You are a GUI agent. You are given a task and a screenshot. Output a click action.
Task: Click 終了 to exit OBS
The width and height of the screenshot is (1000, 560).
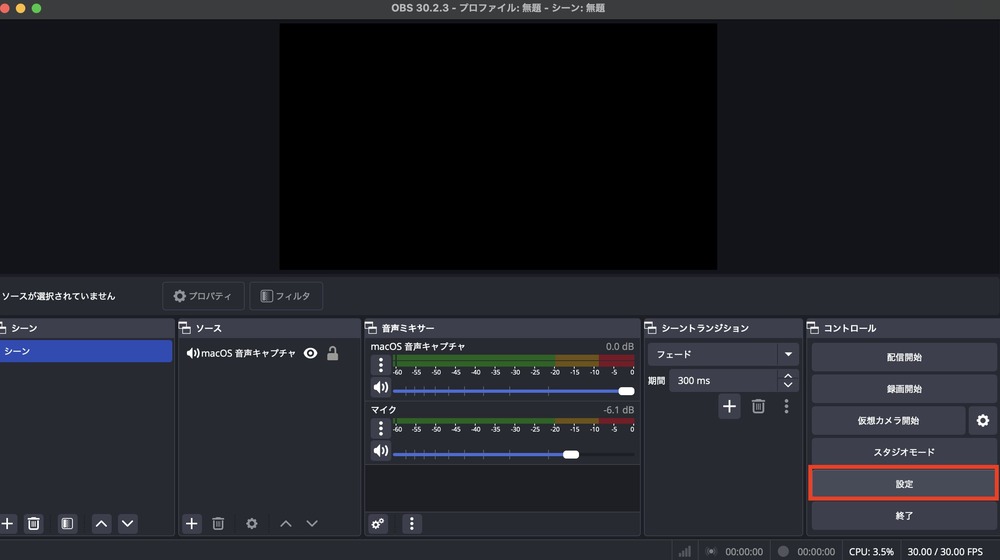tap(904, 515)
